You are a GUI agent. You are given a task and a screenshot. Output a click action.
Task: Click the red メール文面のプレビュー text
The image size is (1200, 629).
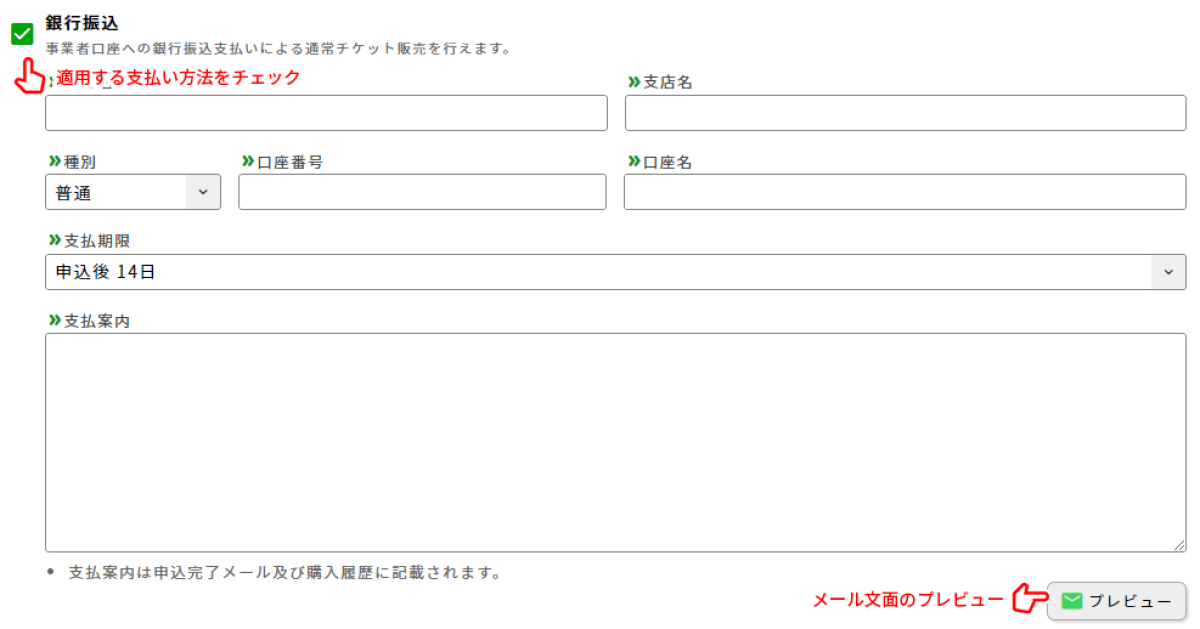tap(907, 600)
